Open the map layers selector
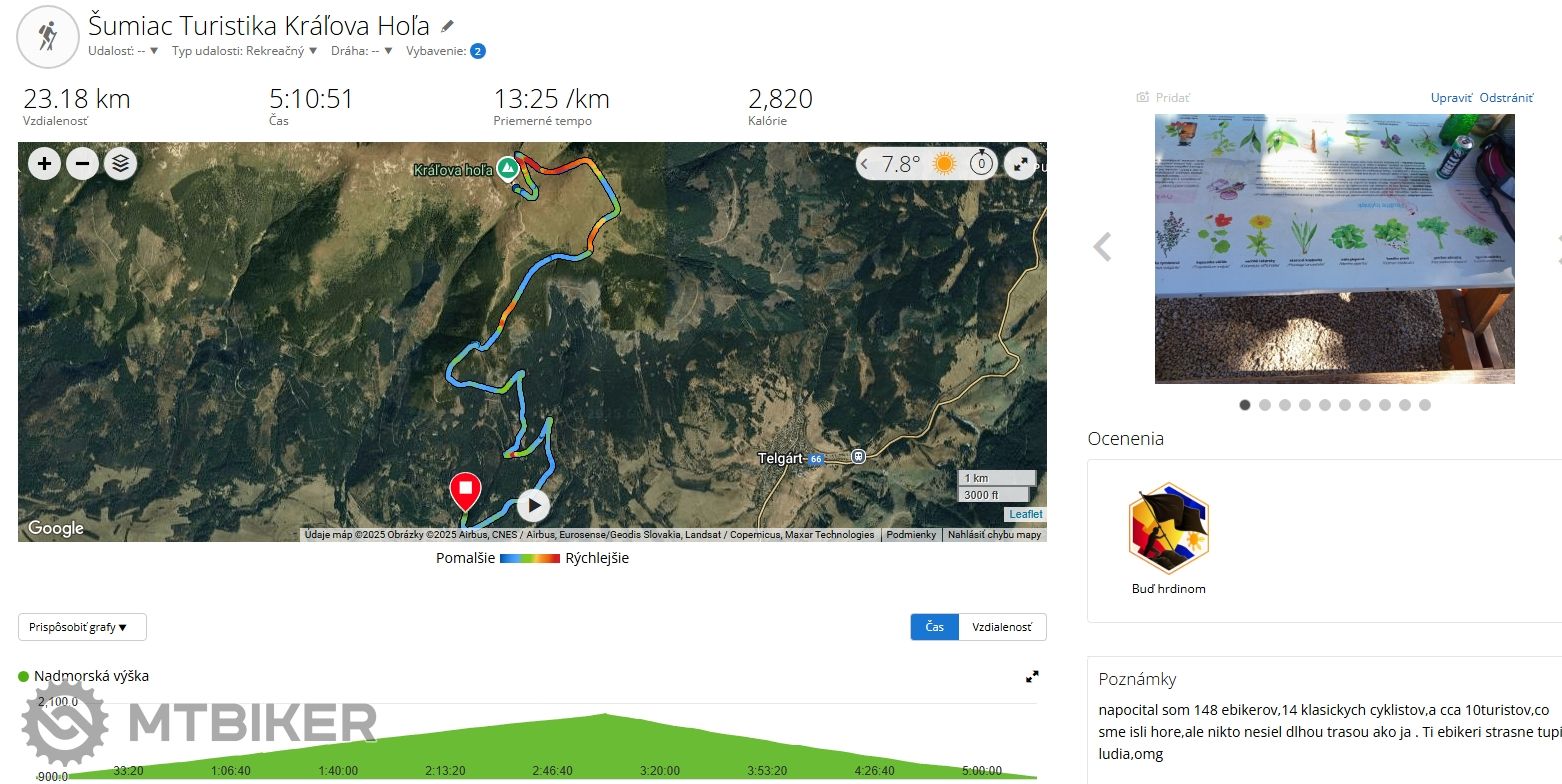 [x=121, y=163]
